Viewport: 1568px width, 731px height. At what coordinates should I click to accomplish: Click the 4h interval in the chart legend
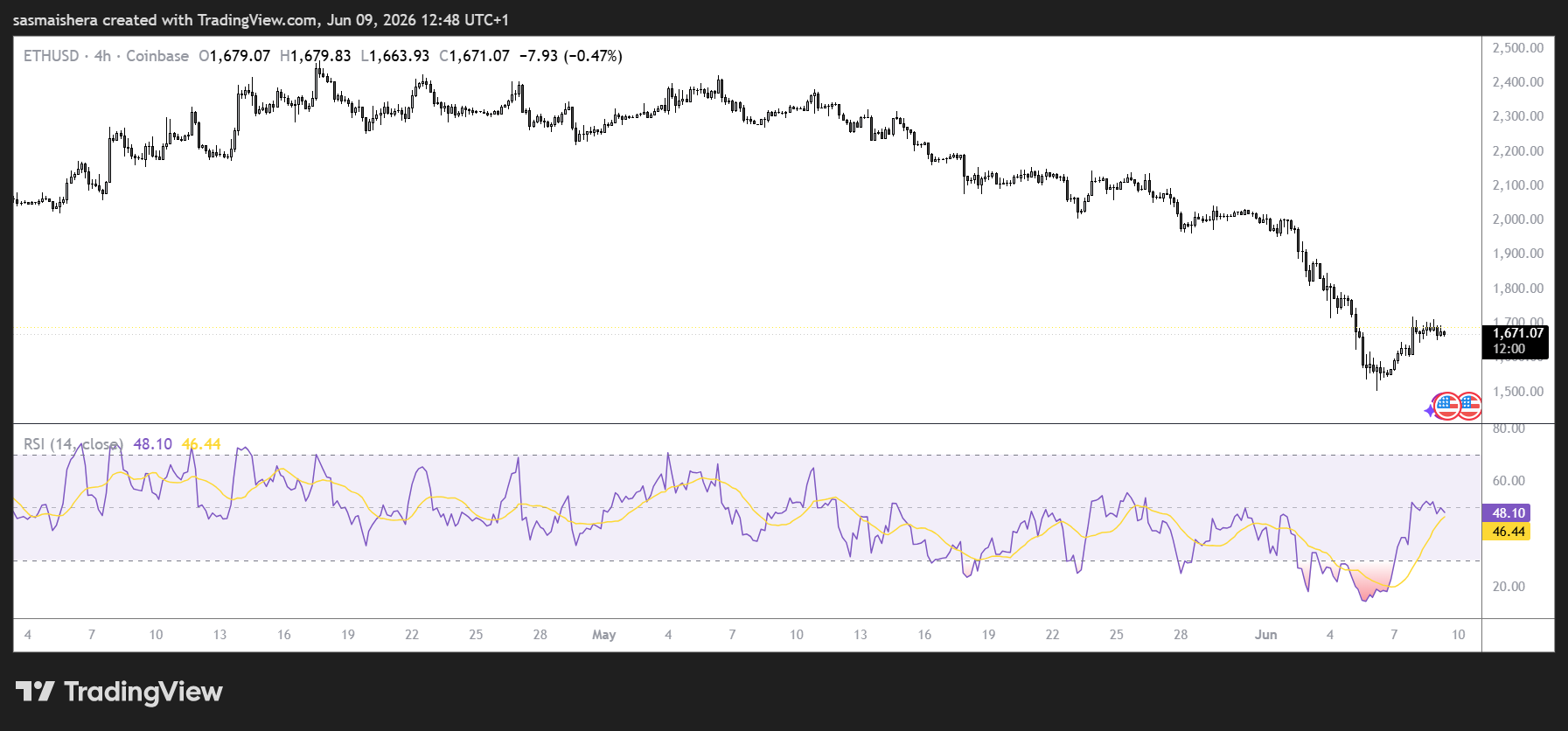pyautogui.click(x=102, y=56)
